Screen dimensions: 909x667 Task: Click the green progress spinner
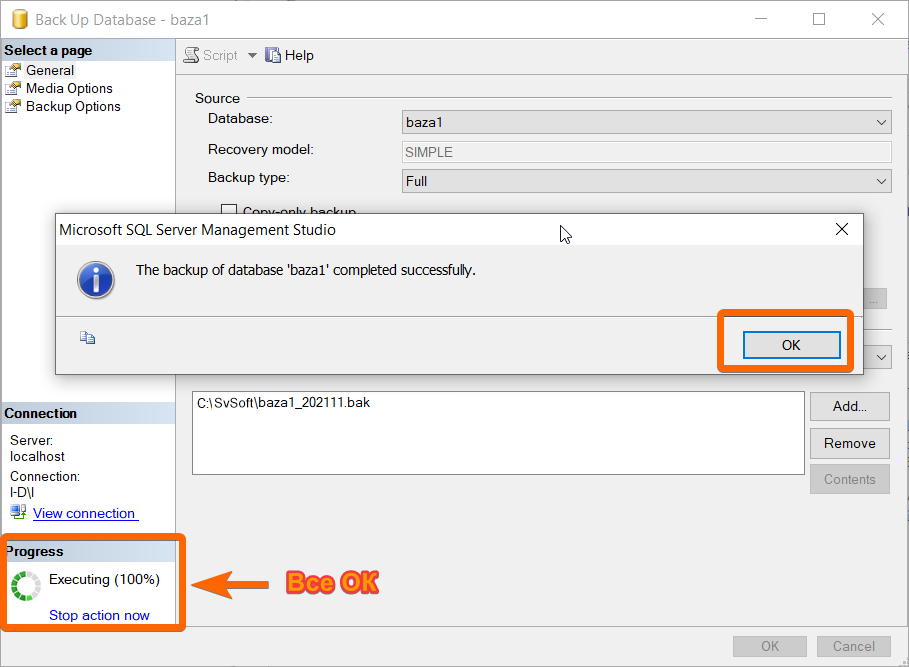coord(26,586)
